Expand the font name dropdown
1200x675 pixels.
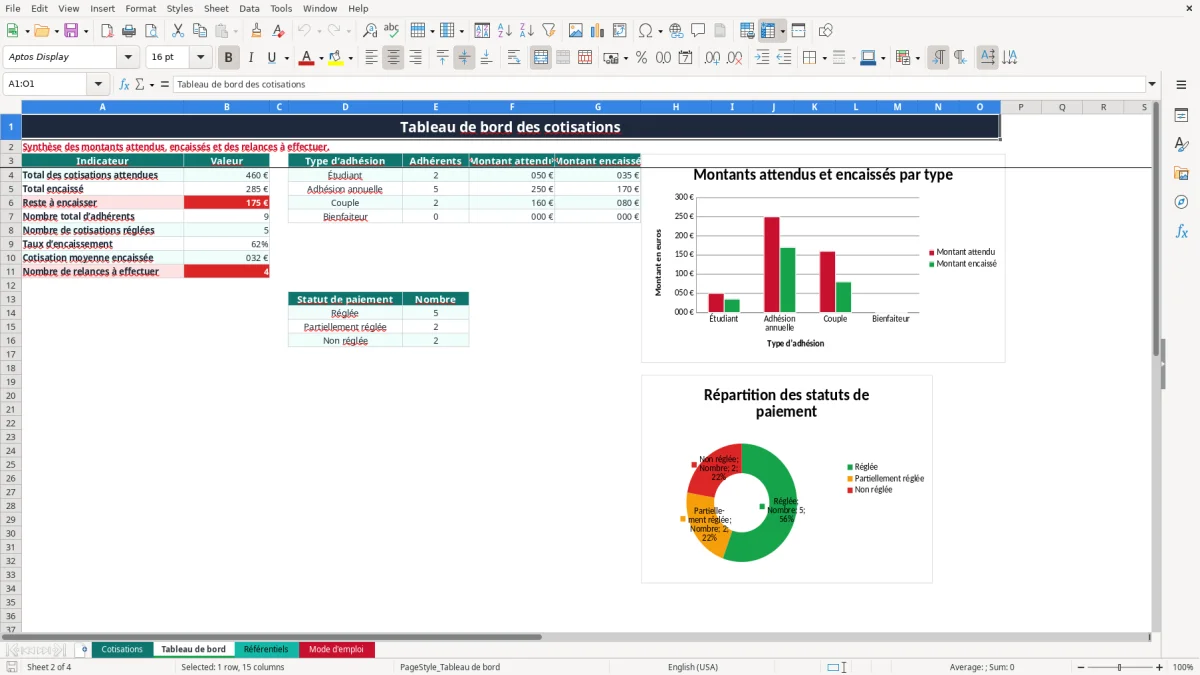(x=128, y=58)
